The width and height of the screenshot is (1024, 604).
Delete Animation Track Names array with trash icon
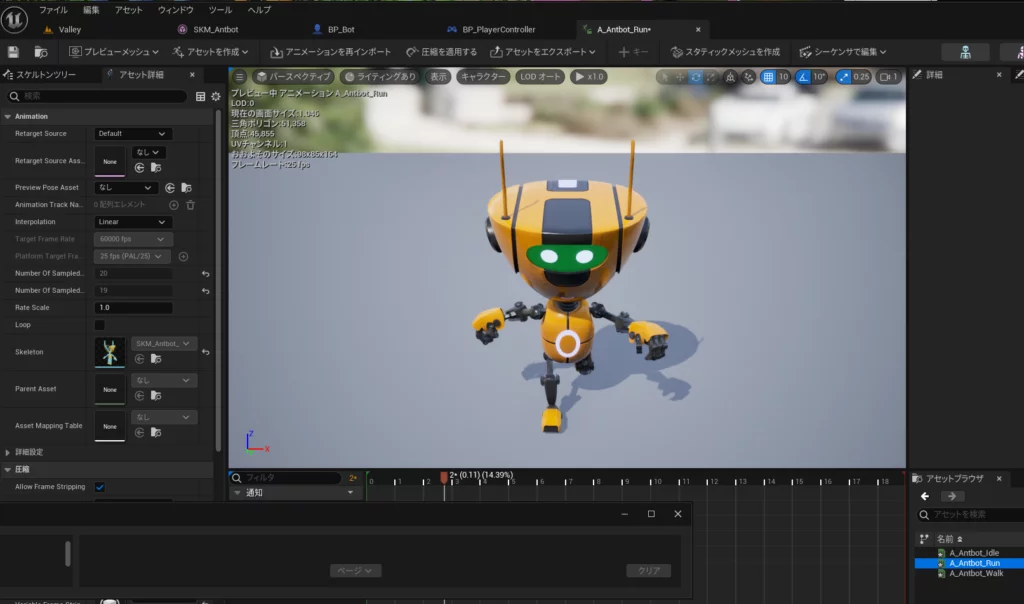click(190, 205)
